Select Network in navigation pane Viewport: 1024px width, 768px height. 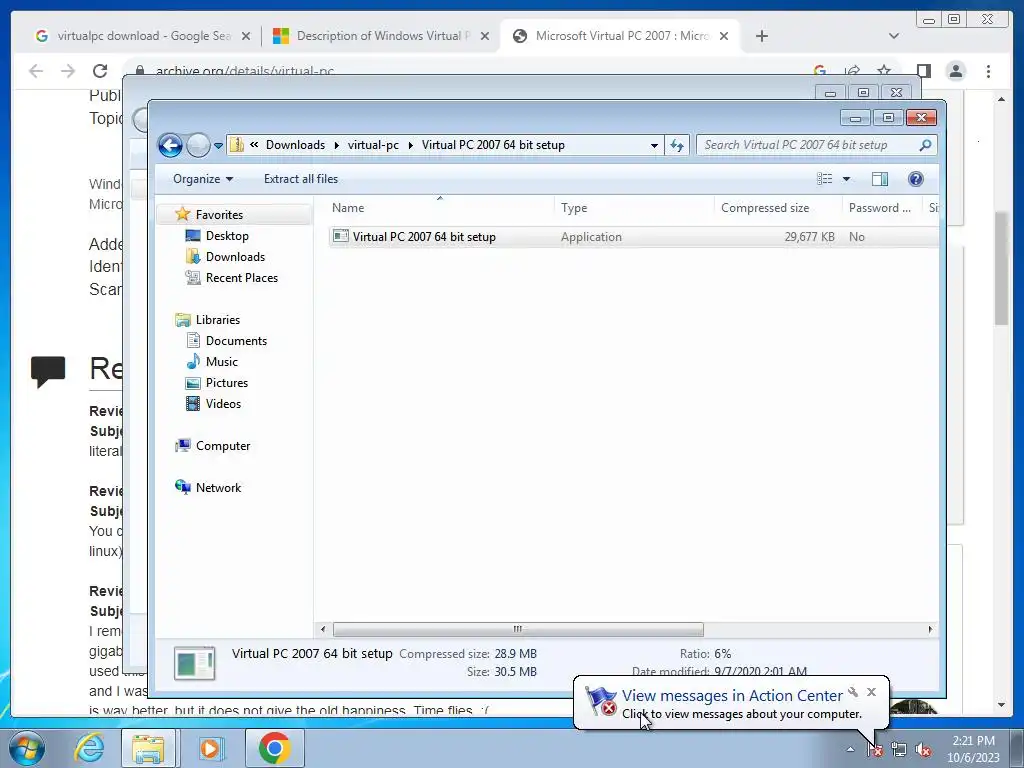pyautogui.click(x=218, y=488)
